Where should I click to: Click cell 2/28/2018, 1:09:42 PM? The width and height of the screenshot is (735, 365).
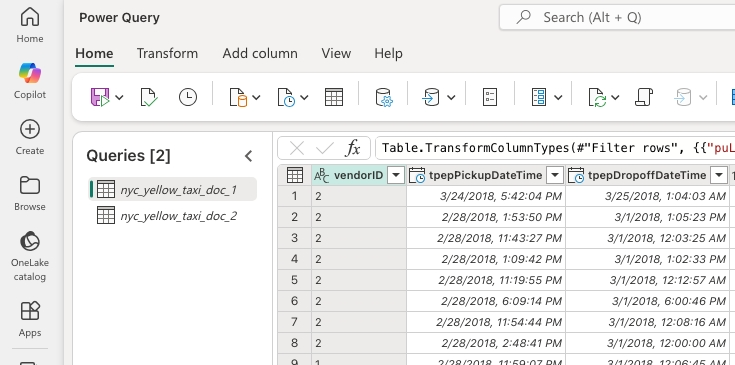pos(486,259)
